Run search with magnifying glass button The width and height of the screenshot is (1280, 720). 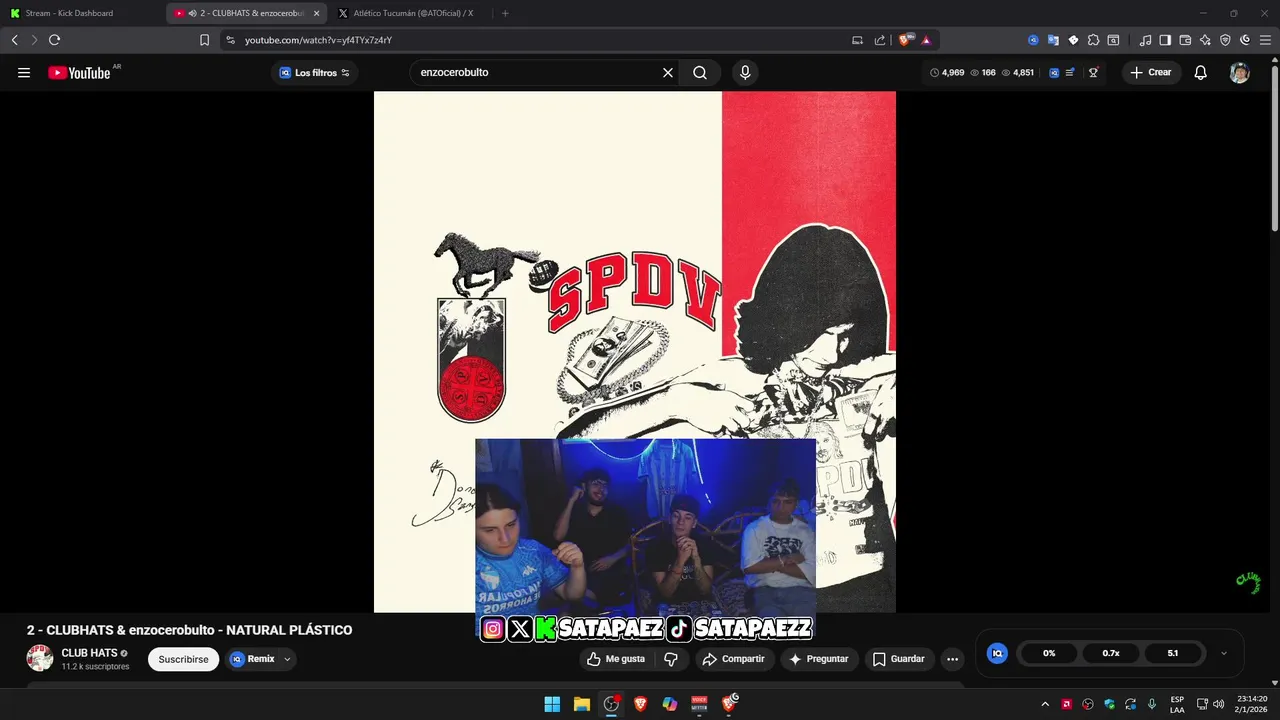pyautogui.click(x=700, y=73)
